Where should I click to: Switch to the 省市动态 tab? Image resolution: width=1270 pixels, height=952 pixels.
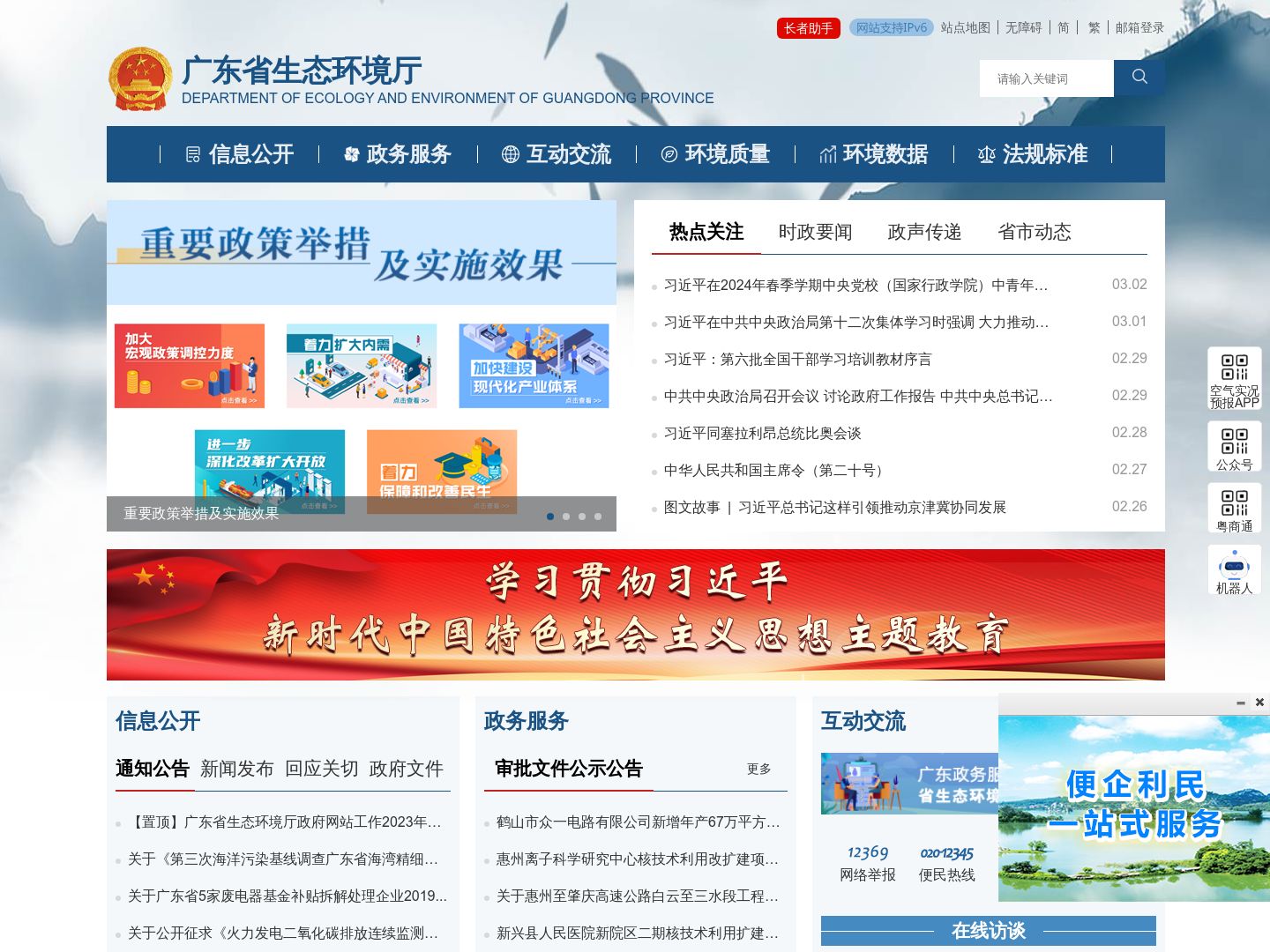(1035, 232)
